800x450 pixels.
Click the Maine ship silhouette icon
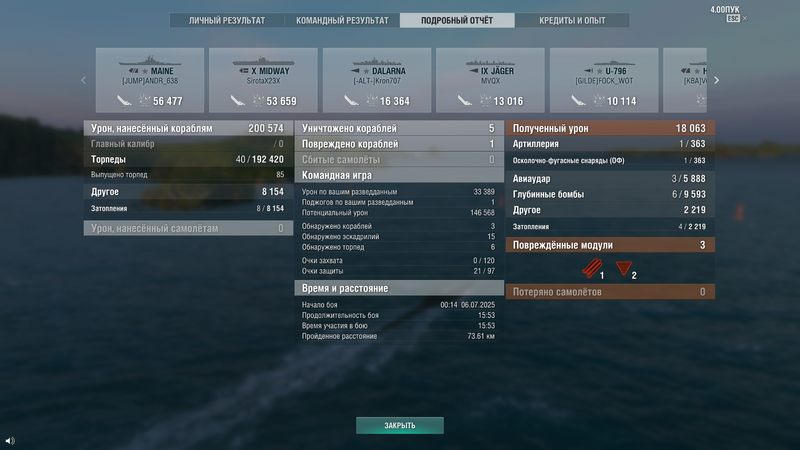pyautogui.click(x=149, y=61)
